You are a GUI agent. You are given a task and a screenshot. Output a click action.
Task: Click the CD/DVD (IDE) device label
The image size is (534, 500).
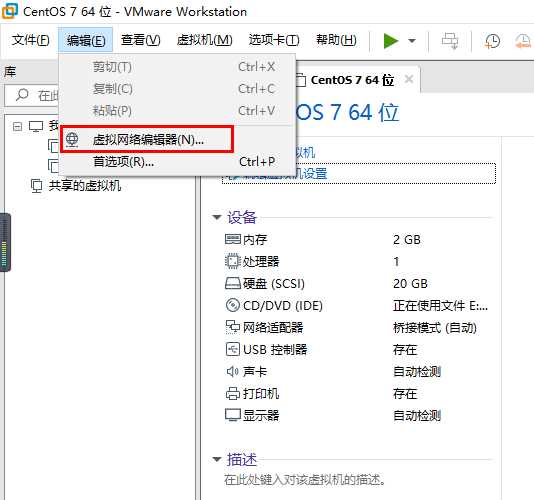(283, 306)
